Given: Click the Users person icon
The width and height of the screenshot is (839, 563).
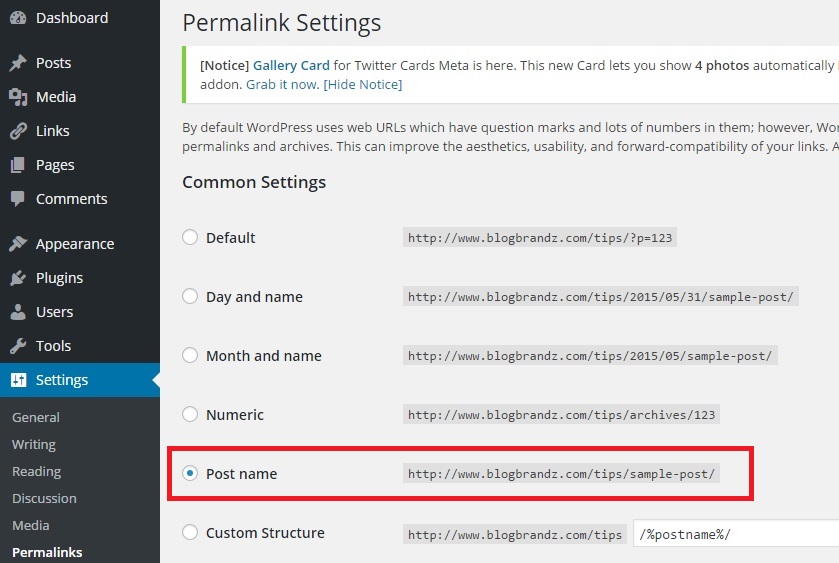Looking at the screenshot, I should point(18,312).
